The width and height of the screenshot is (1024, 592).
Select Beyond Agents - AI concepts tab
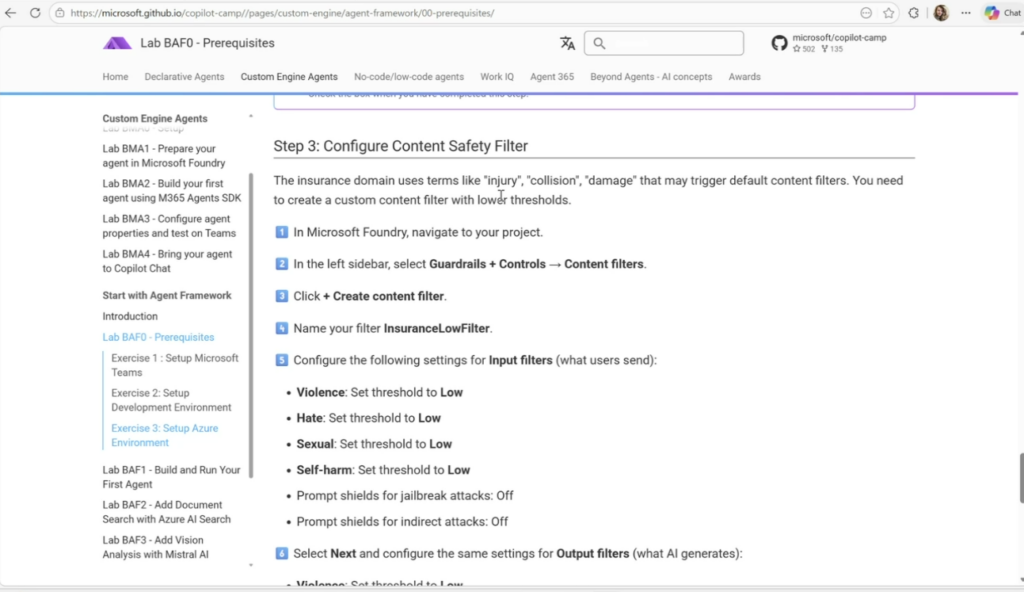651,77
